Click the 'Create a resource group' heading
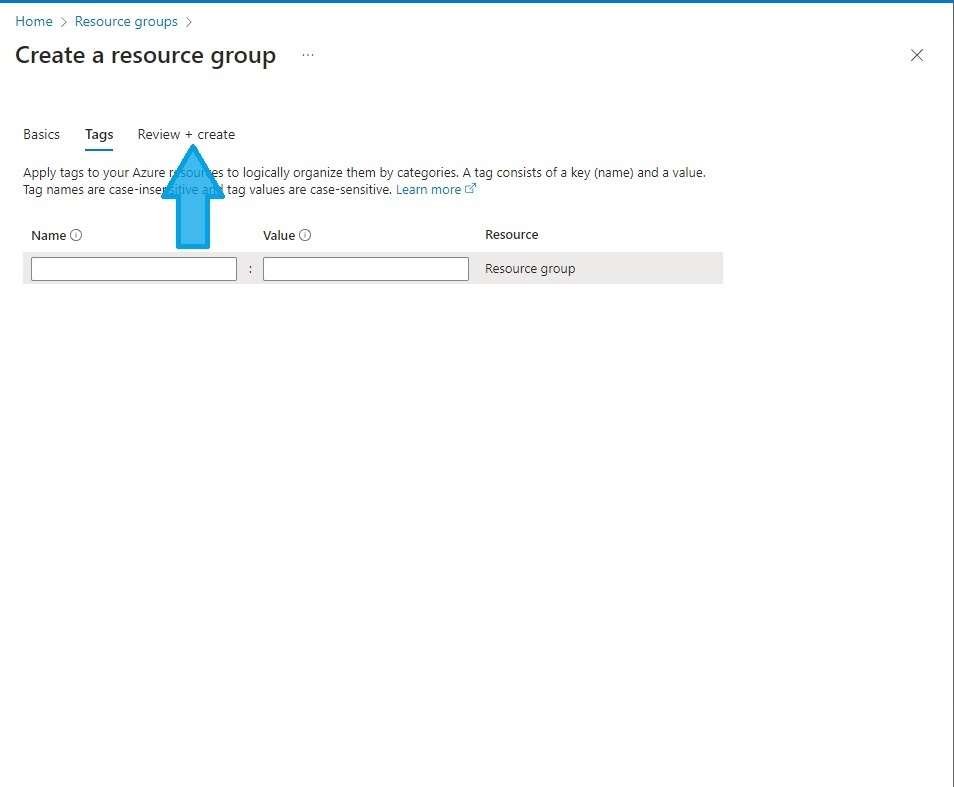The width and height of the screenshot is (954, 787). tap(145, 55)
